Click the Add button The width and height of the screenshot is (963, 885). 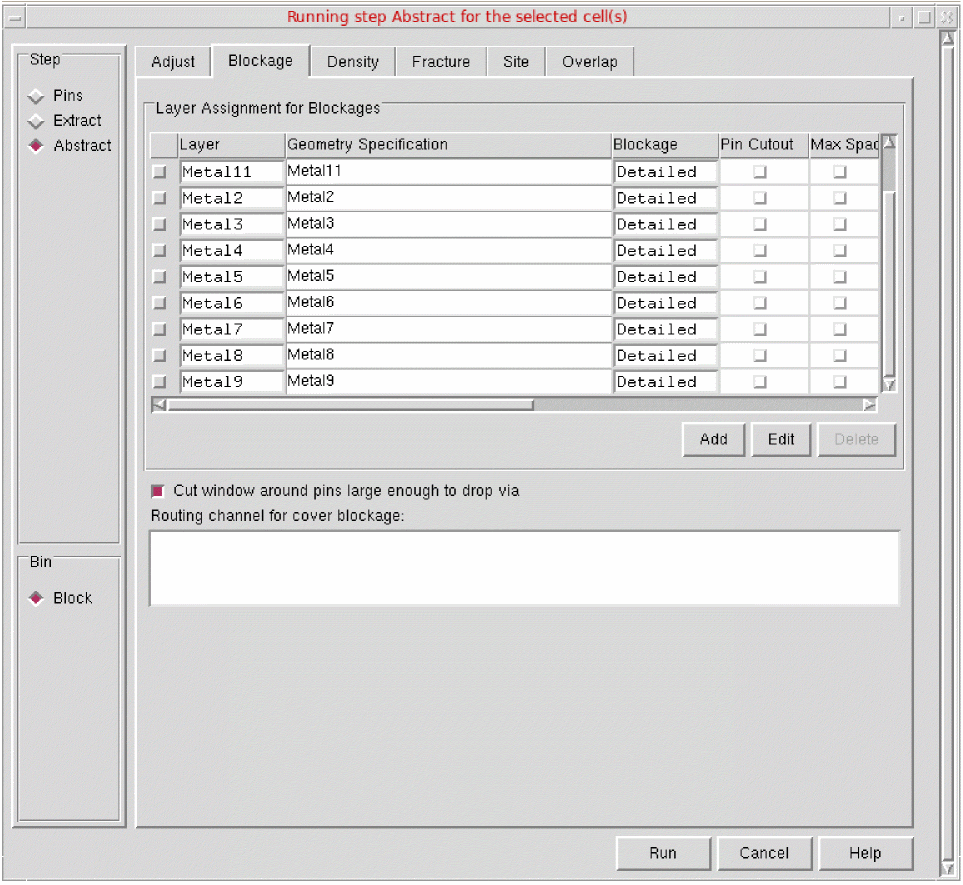coord(714,439)
